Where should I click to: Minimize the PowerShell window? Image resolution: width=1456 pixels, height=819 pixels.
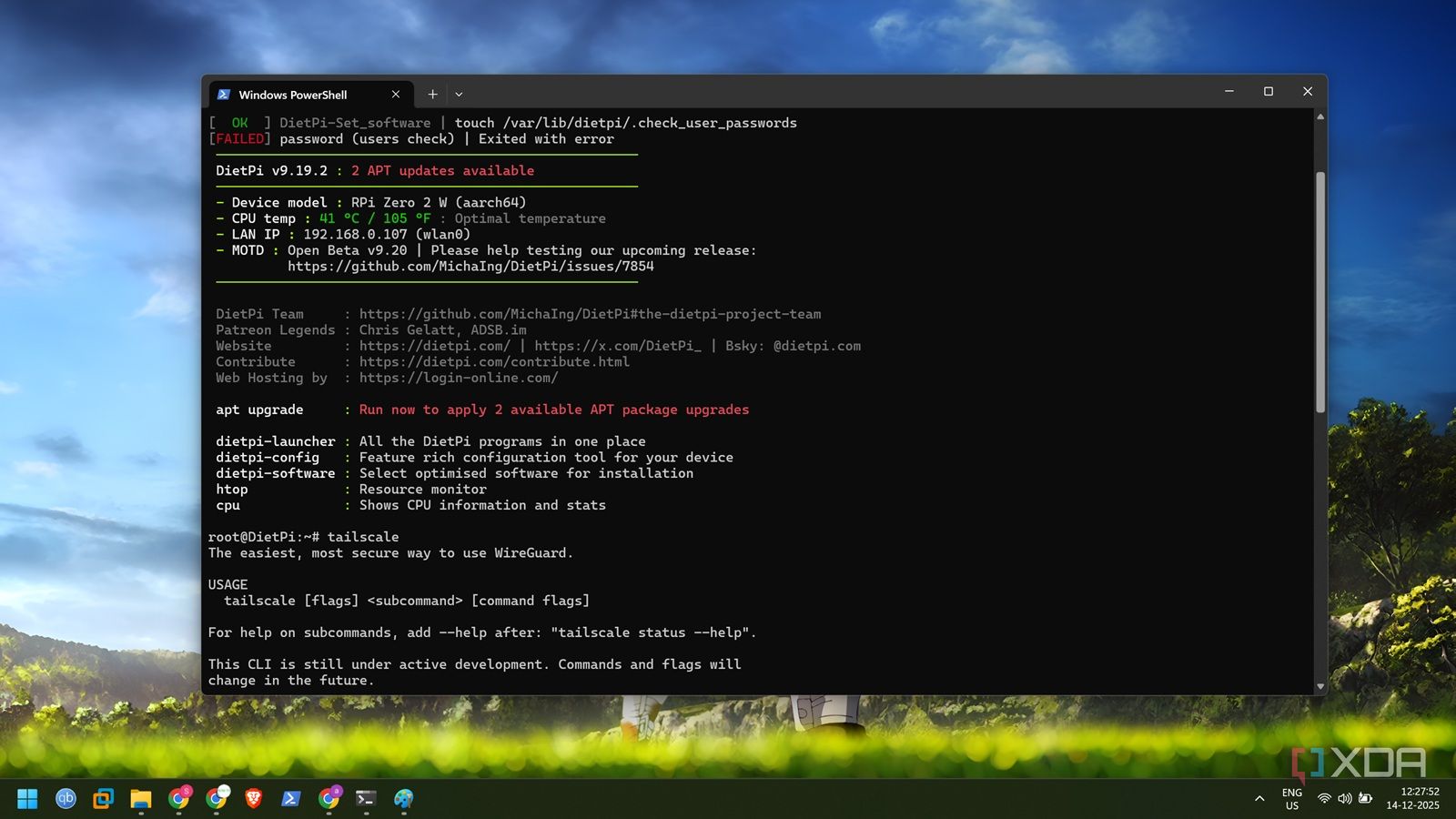click(x=1229, y=91)
